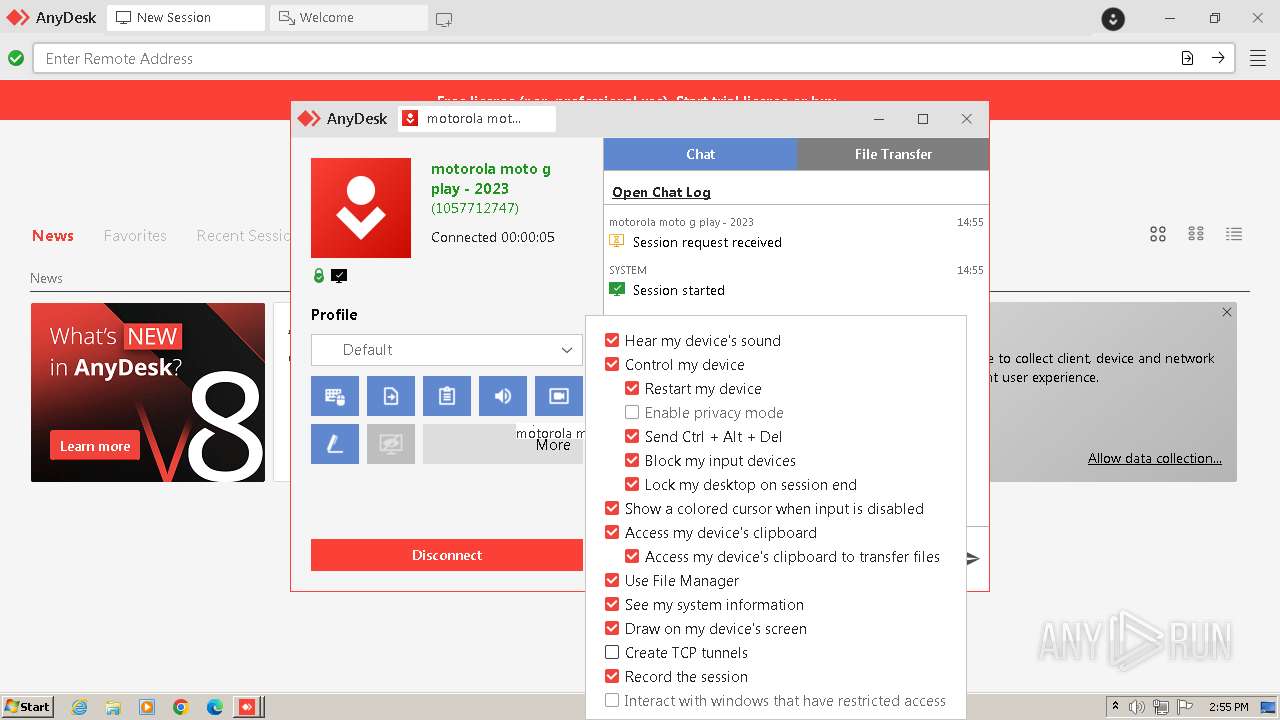Viewport: 1280px width, 720px height.
Task: Uncheck Control my device
Action: click(x=612, y=364)
